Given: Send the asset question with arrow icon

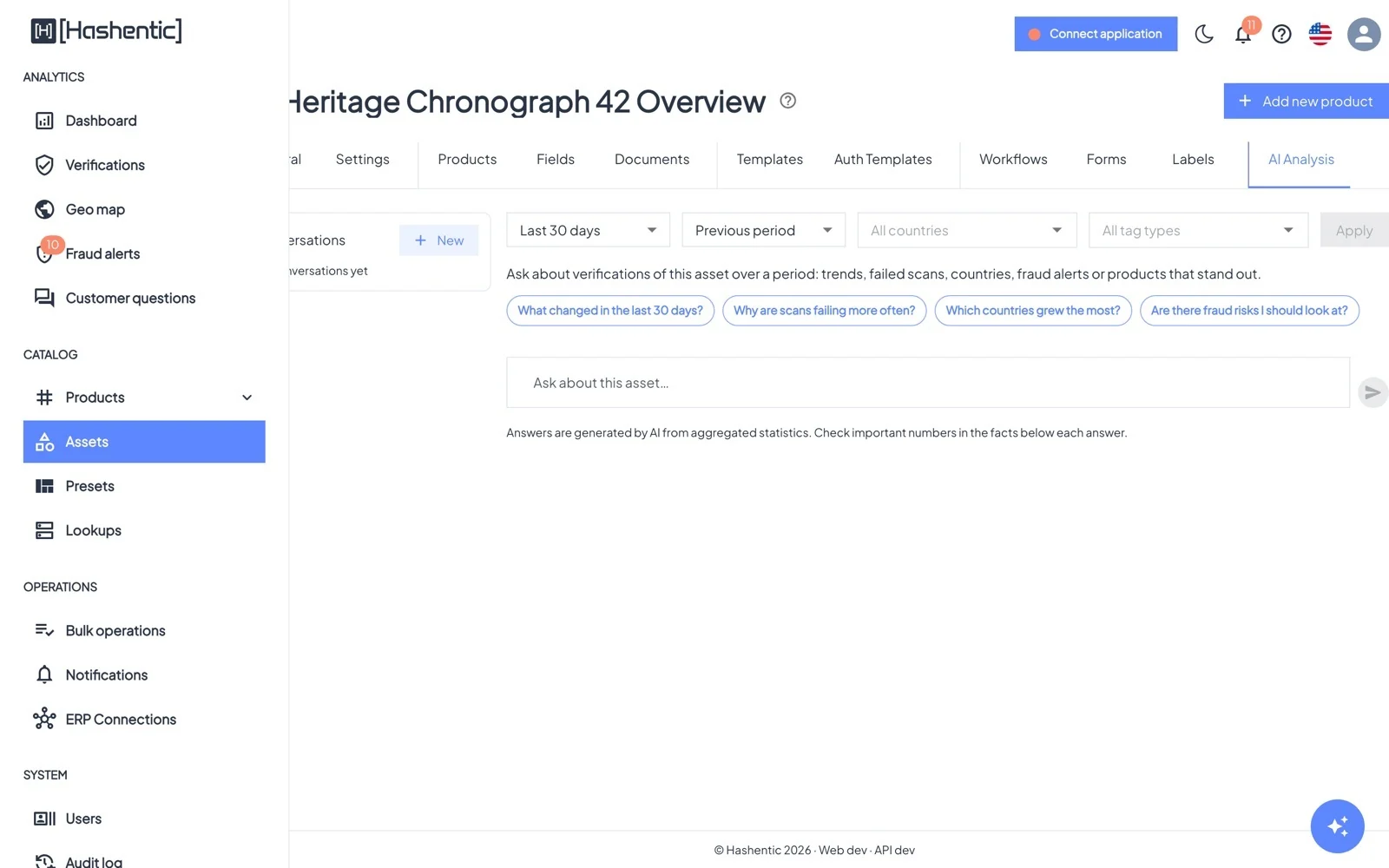Looking at the screenshot, I should coord(1373,392).
